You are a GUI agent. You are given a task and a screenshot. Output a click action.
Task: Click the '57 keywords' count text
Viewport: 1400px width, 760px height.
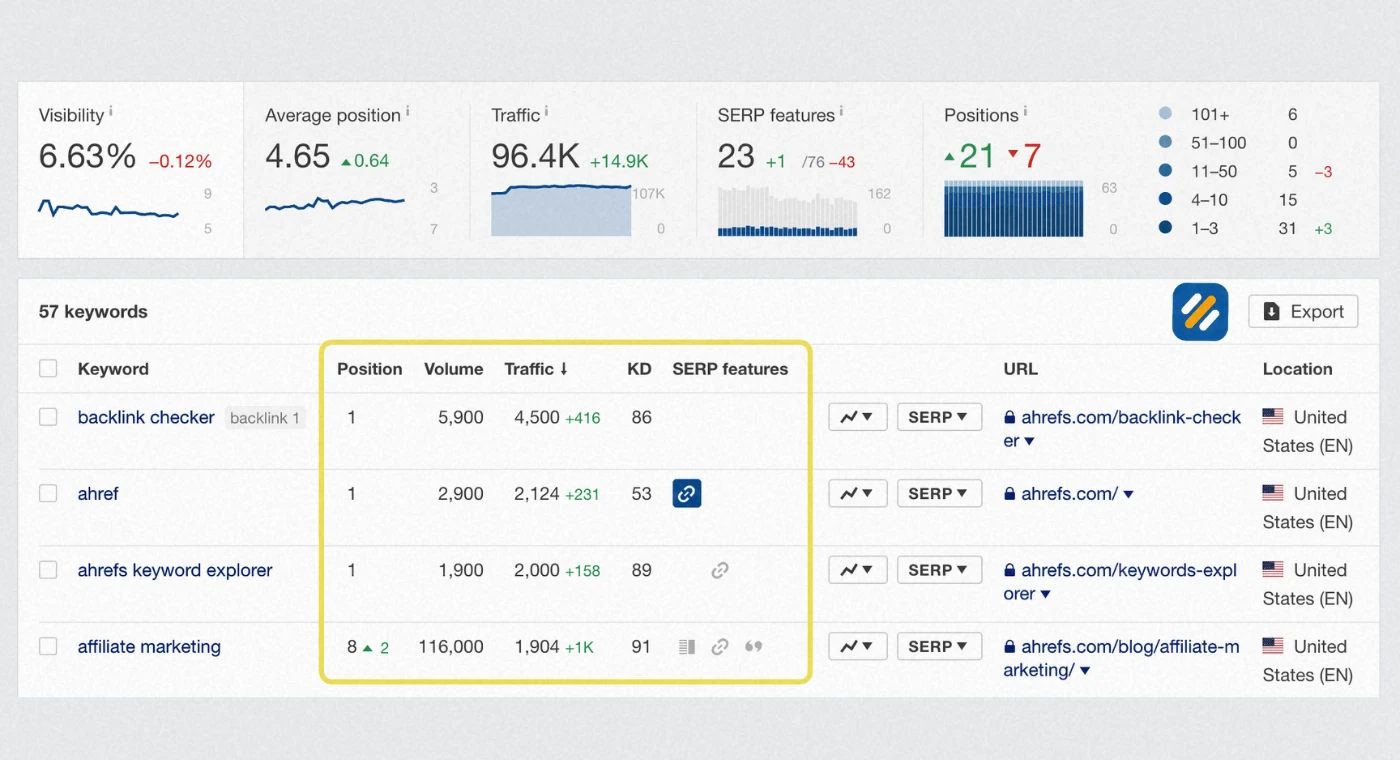93,312
